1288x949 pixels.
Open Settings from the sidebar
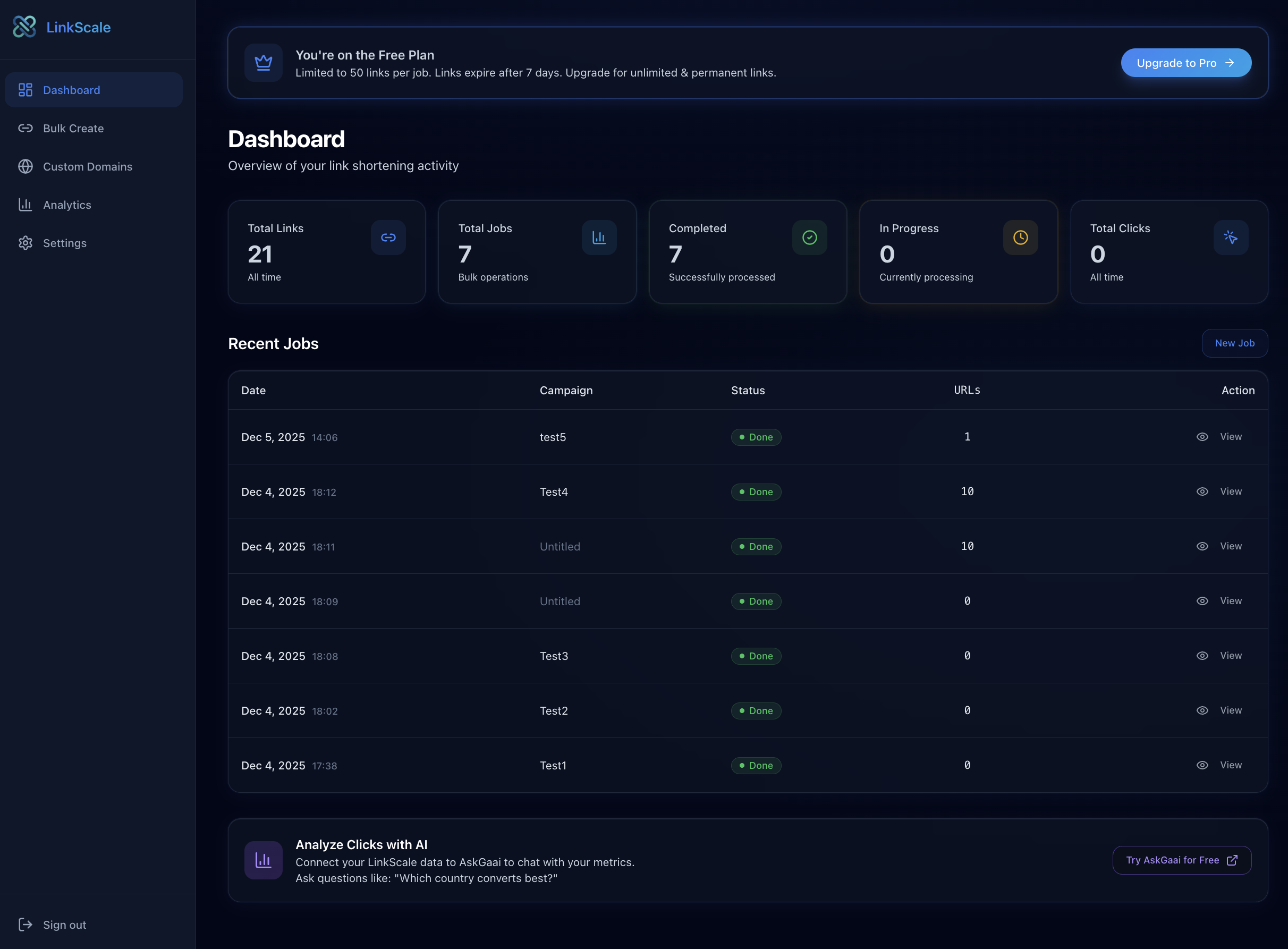[x=64, y=243]
